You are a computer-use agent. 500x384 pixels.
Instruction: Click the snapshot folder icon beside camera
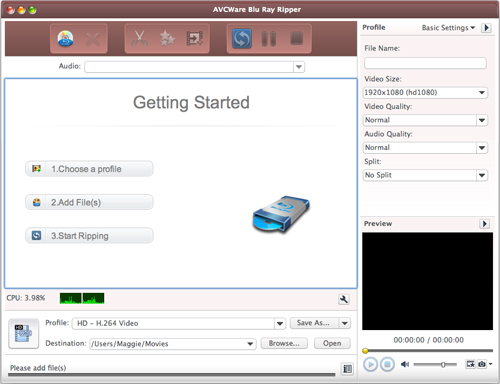pyautogui.click(x=470, y=364)
